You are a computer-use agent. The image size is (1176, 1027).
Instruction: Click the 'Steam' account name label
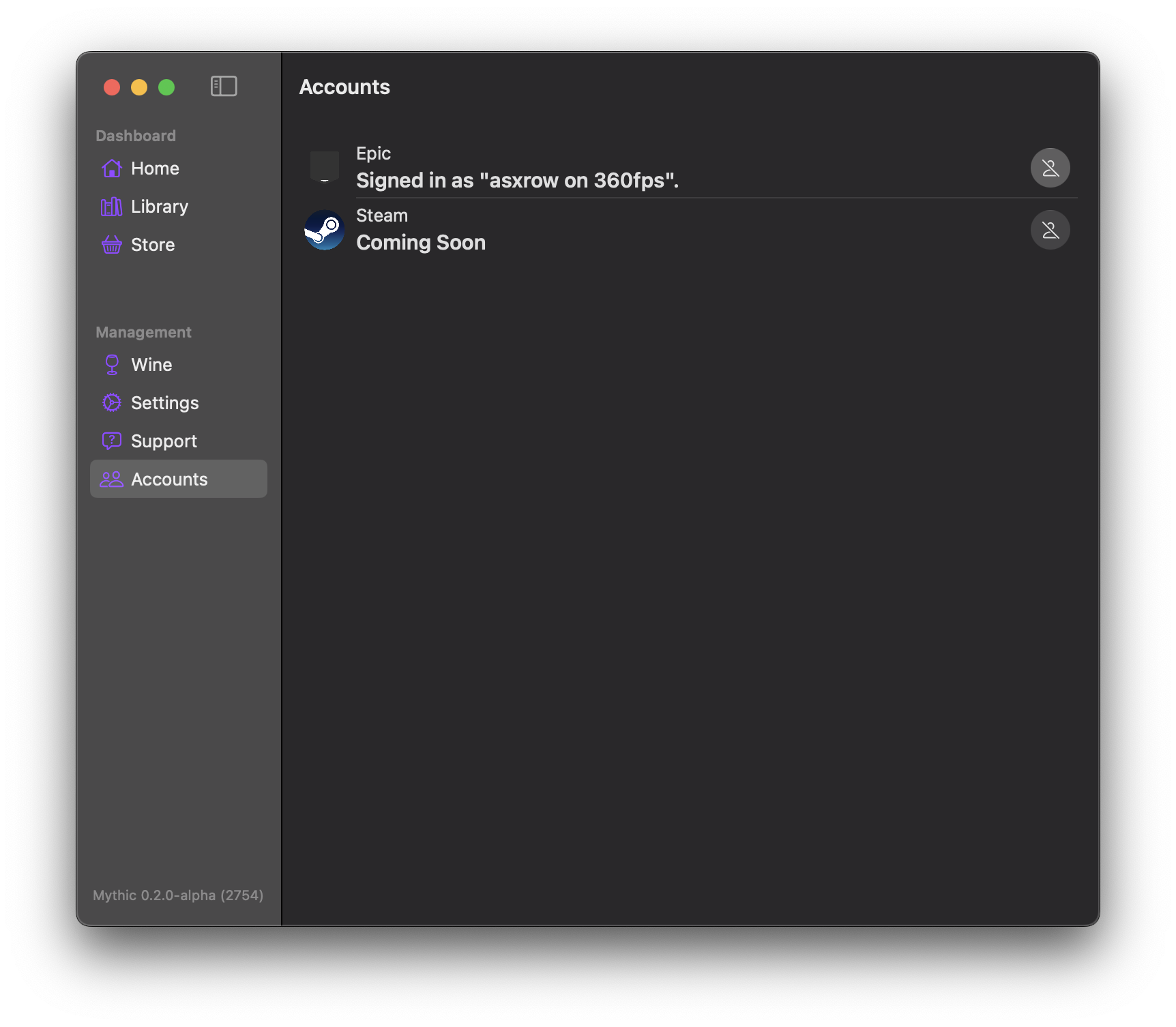click(x=382, y=215)
